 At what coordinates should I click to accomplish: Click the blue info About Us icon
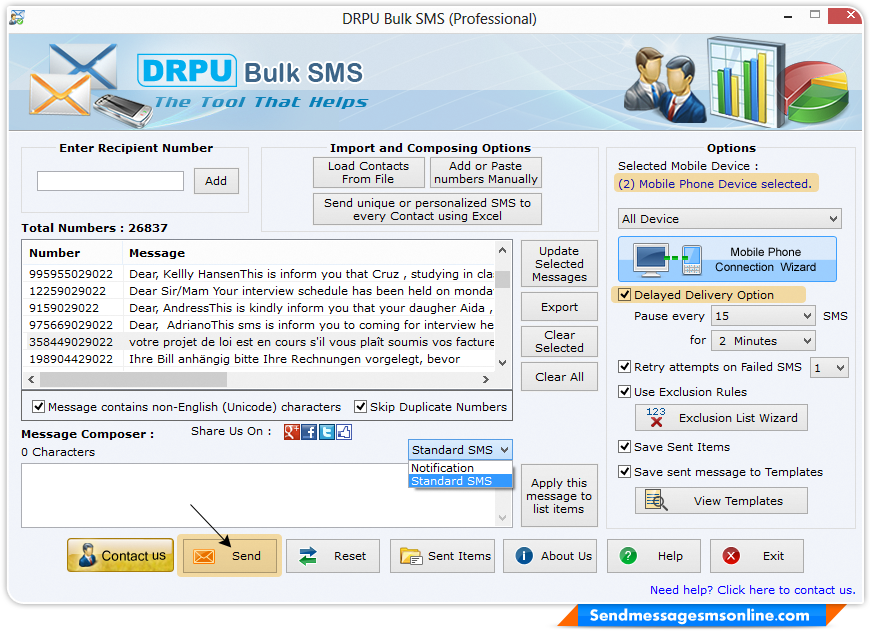(x=524, y=556)
